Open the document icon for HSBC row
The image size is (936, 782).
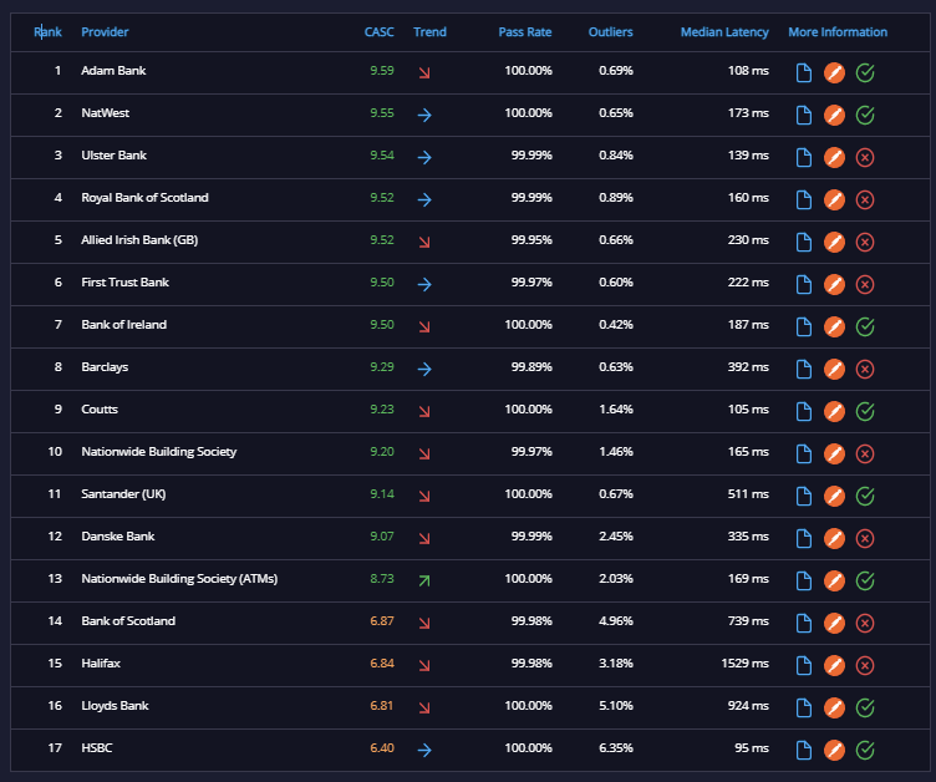804,750
